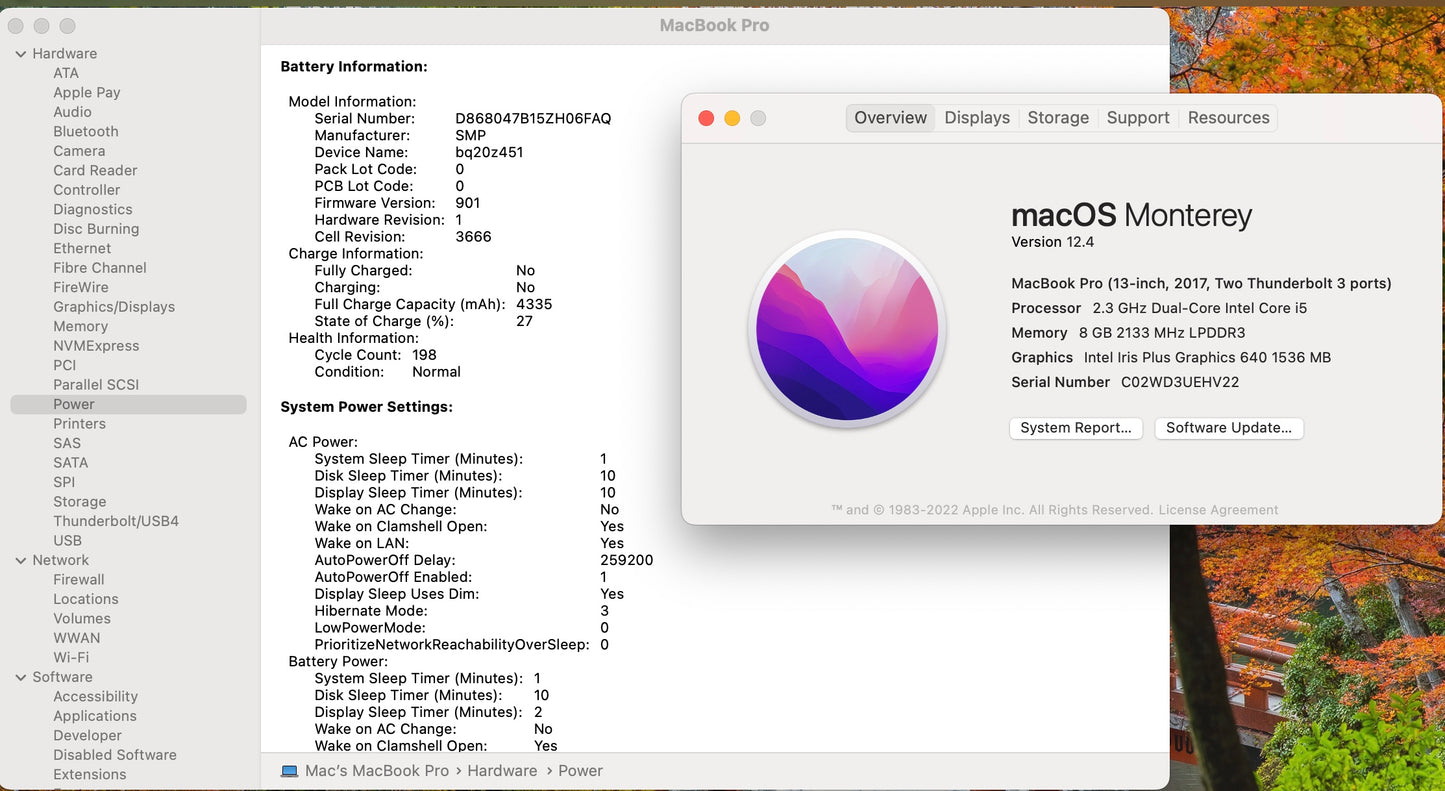Close the About This Mac window
The image size is (1445, 791).
706,118
